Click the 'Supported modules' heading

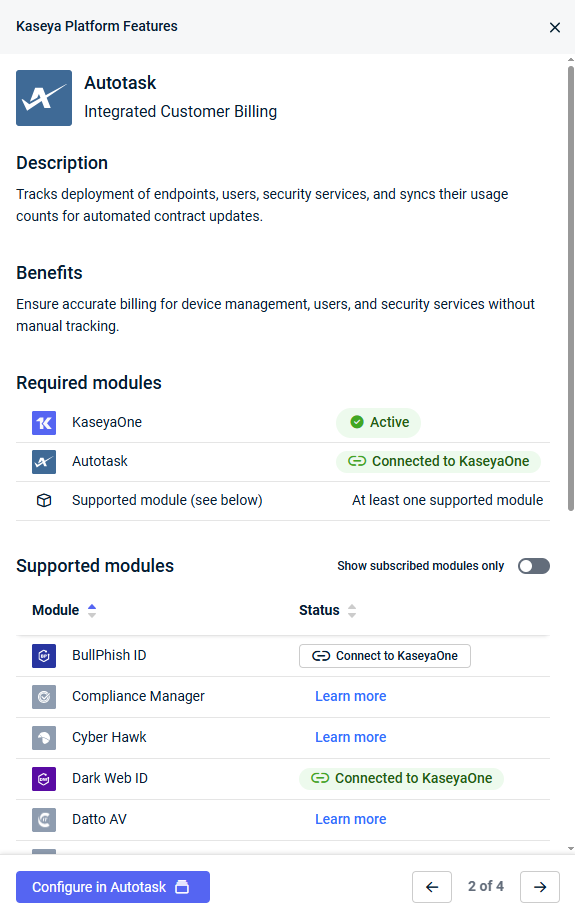tap(95, 566)
